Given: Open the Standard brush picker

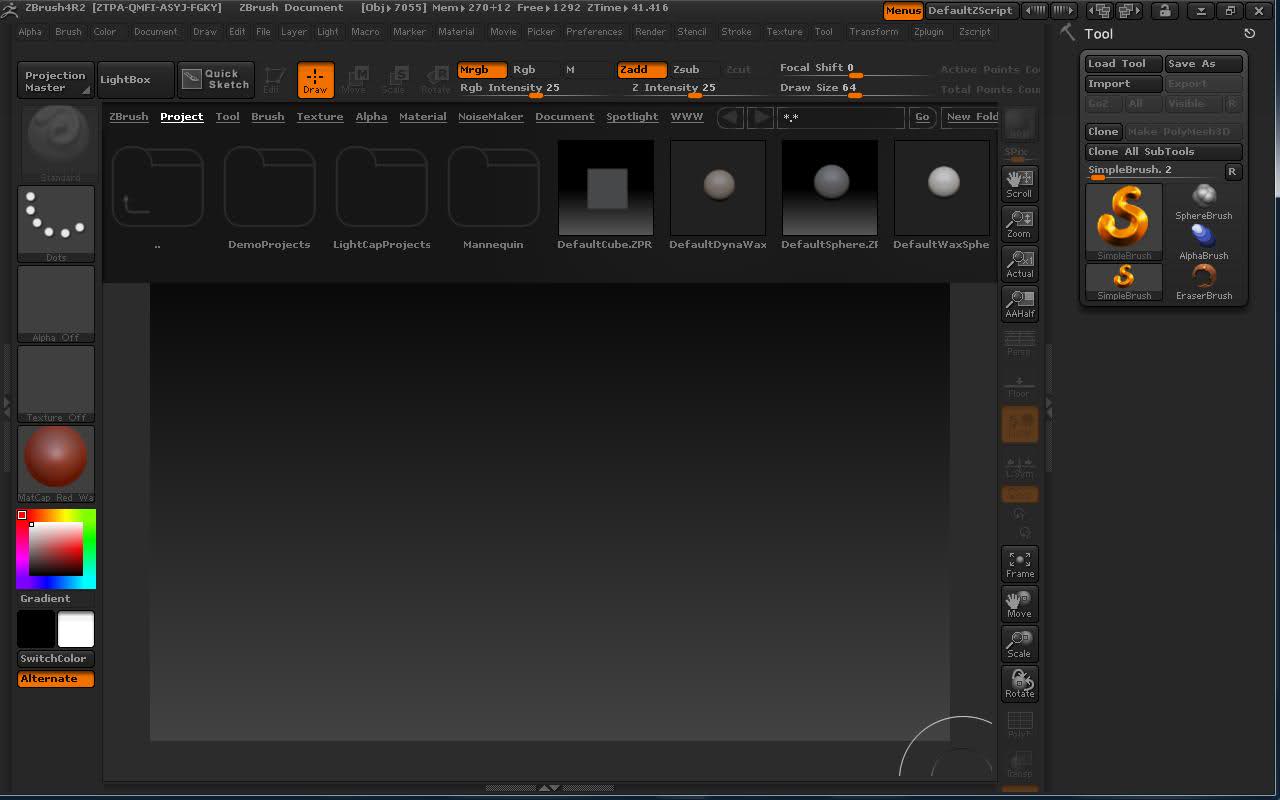Looking at the screenshot, I should (56, 143).
